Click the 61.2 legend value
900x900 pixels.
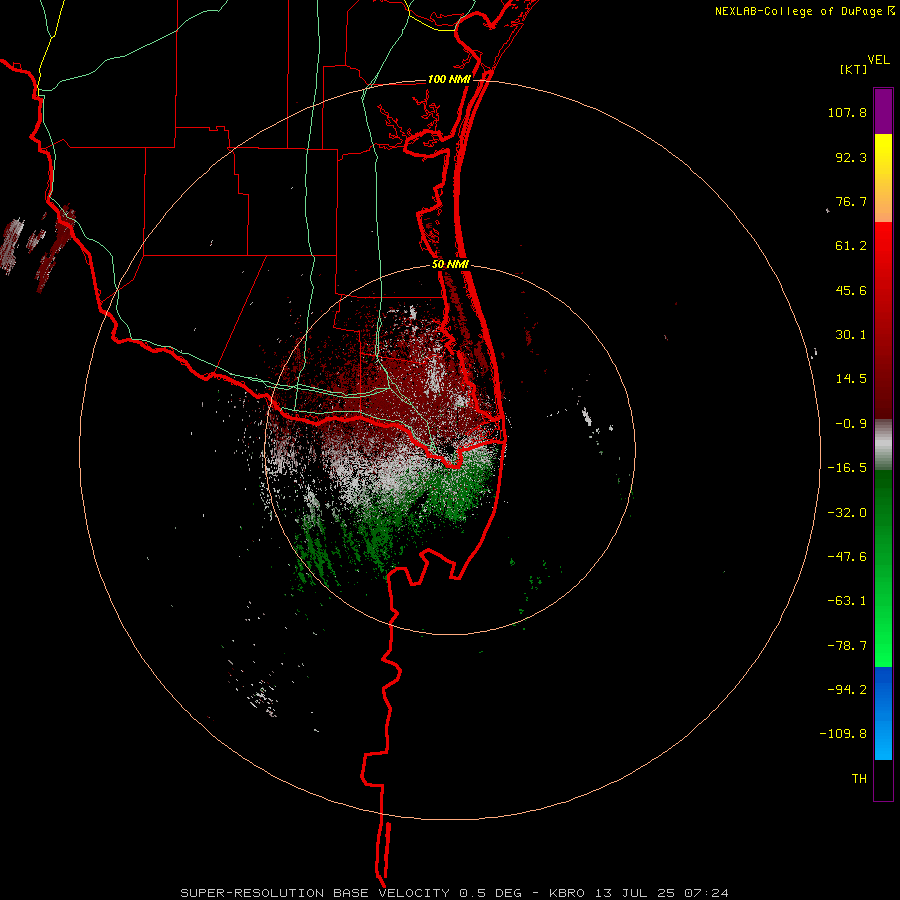851,246
